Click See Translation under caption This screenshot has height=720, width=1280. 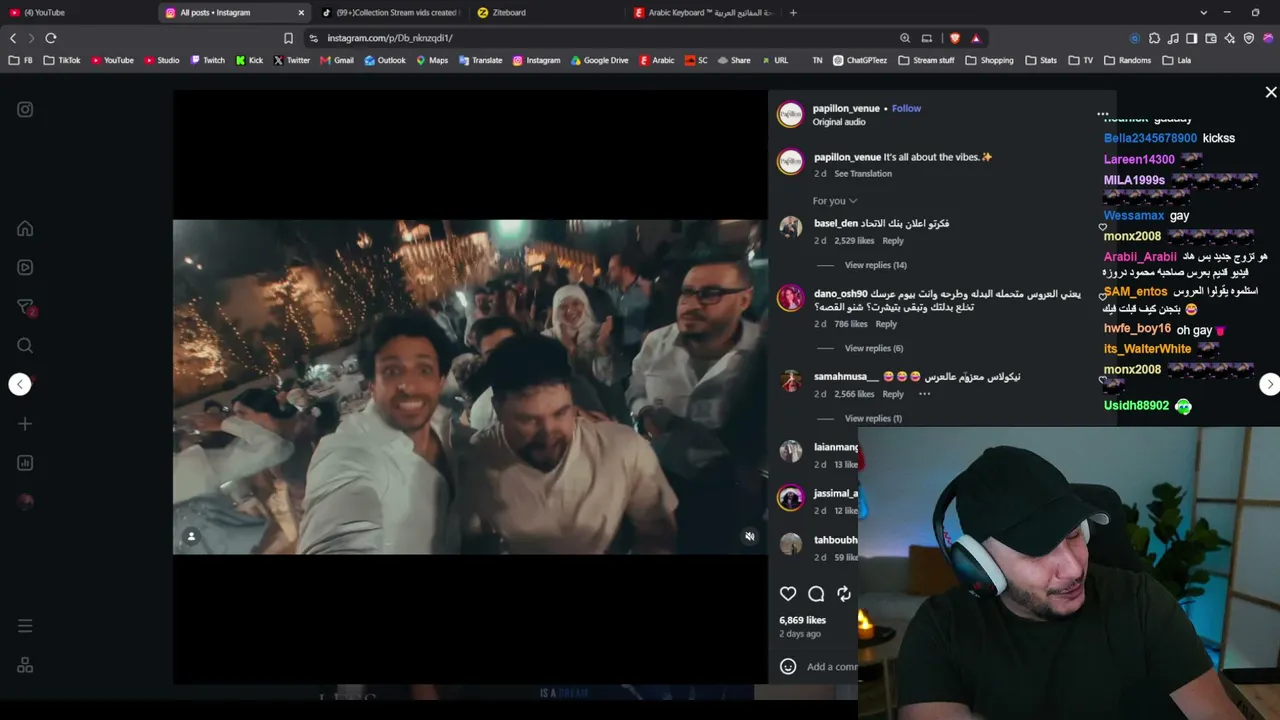pyautogui.click(x=863, y=174)
